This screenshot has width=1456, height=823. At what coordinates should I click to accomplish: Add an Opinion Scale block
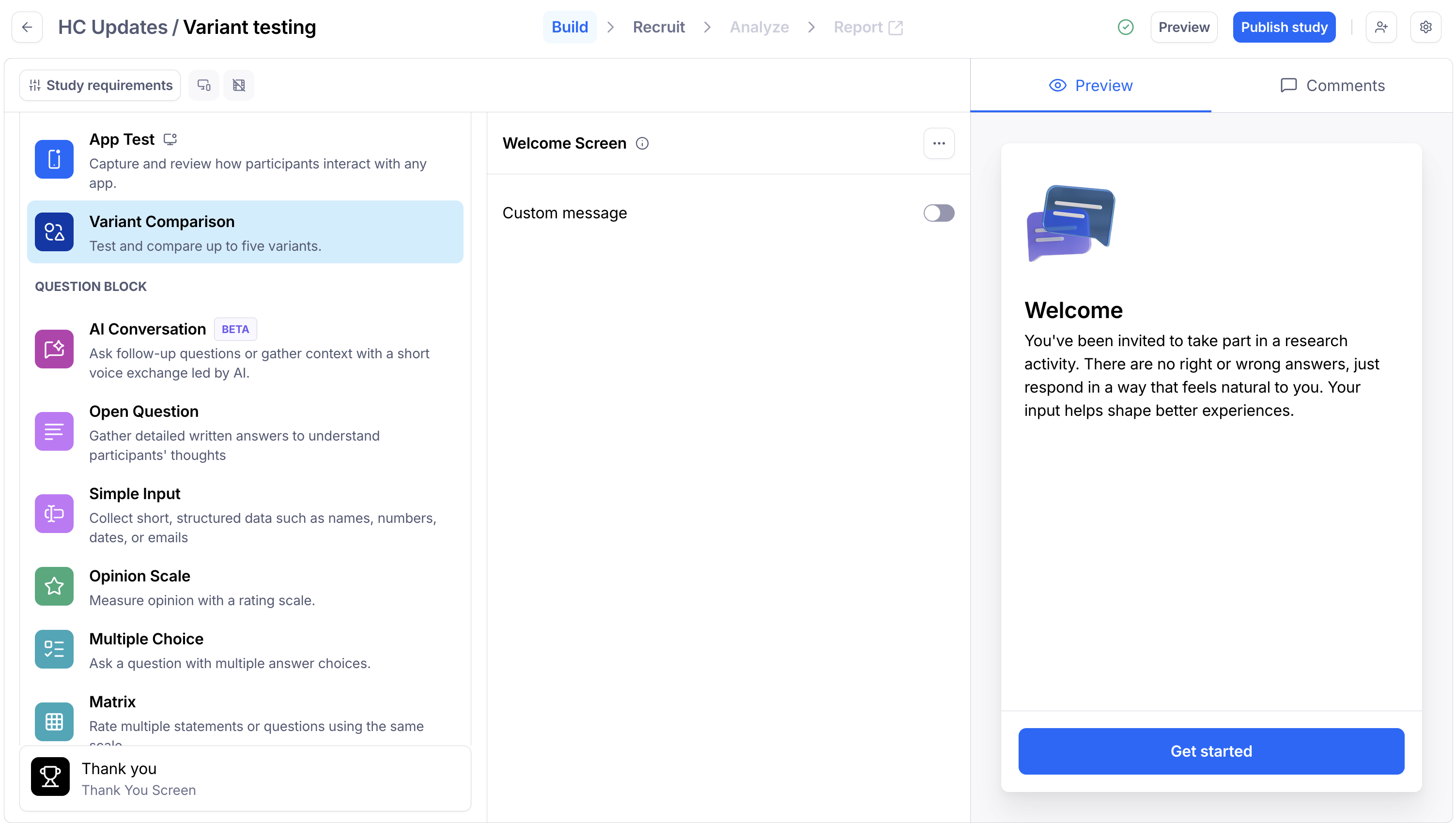pyautogui.click(x=246, y=587)
